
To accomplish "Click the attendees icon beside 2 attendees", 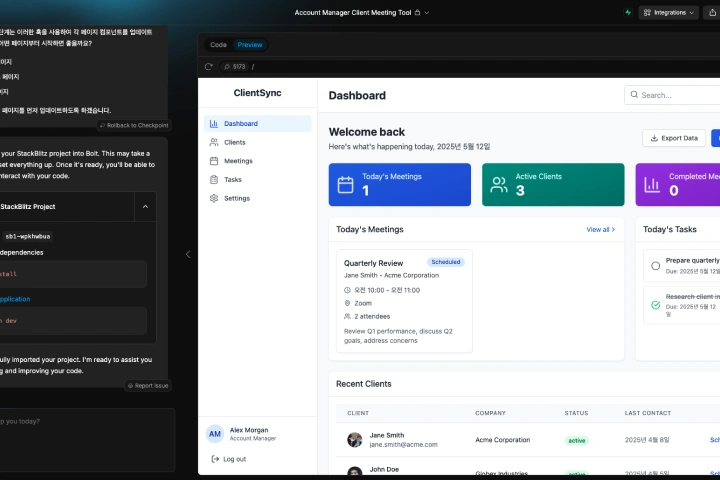I will (347, 316).
